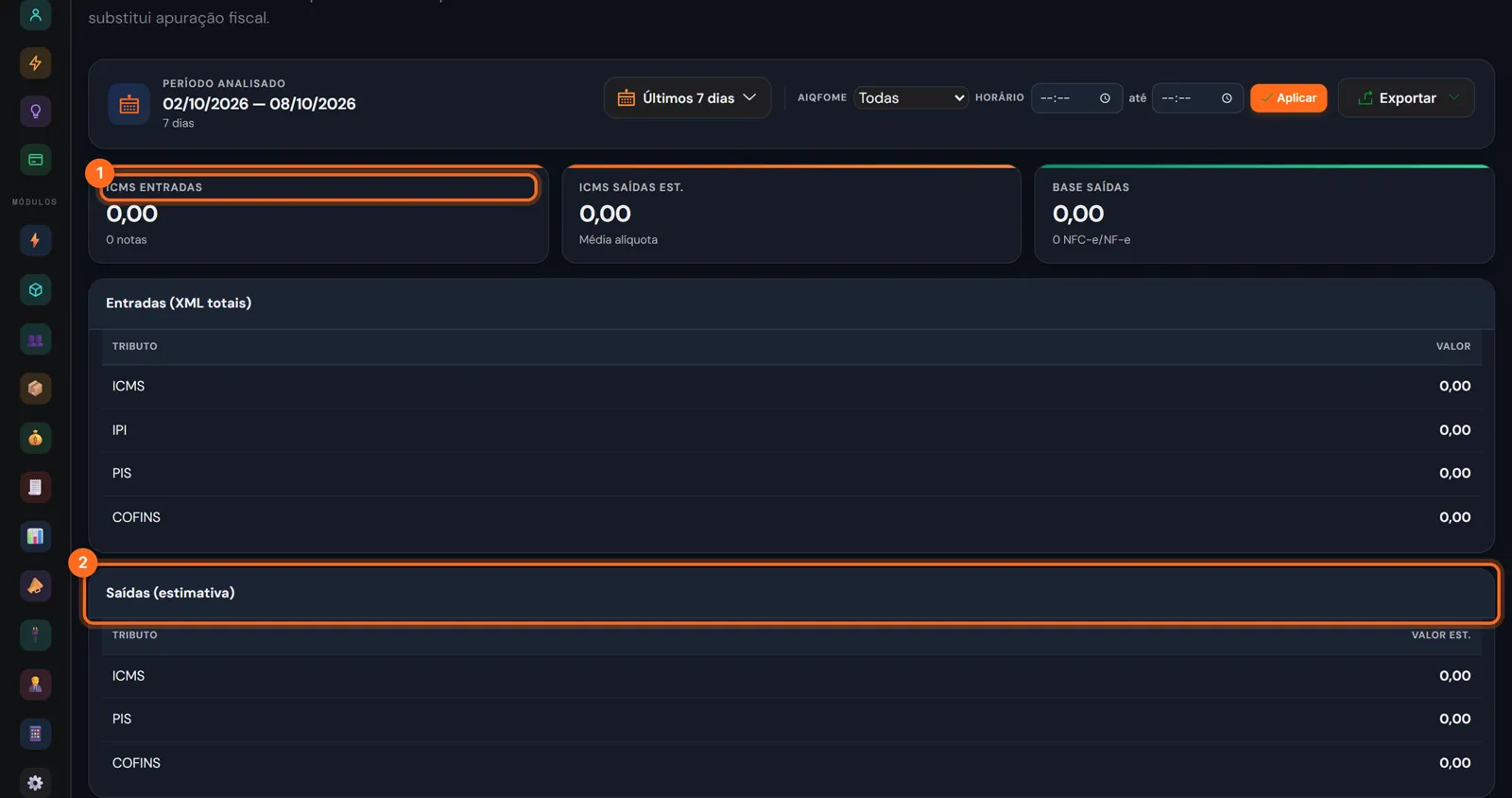Select the PIS row in Saídas table

point(792,720)
